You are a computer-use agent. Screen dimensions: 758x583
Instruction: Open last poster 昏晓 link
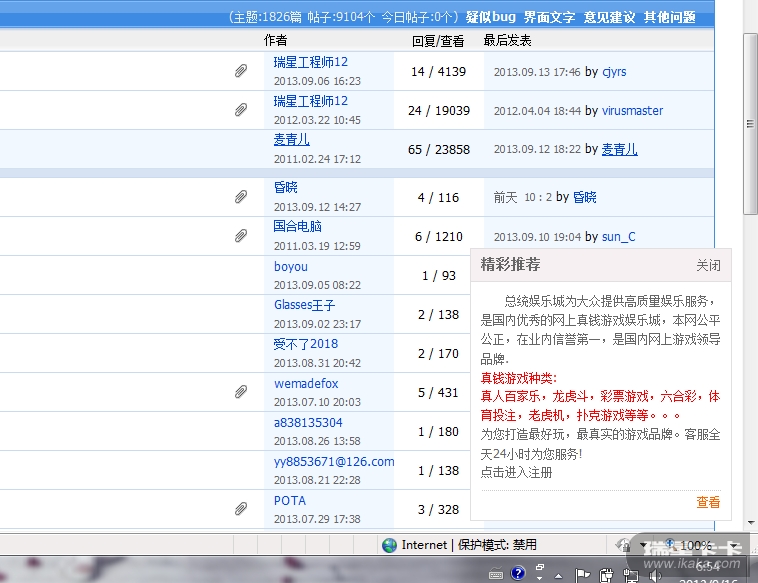pyautogui.click(x=584, y=197)
